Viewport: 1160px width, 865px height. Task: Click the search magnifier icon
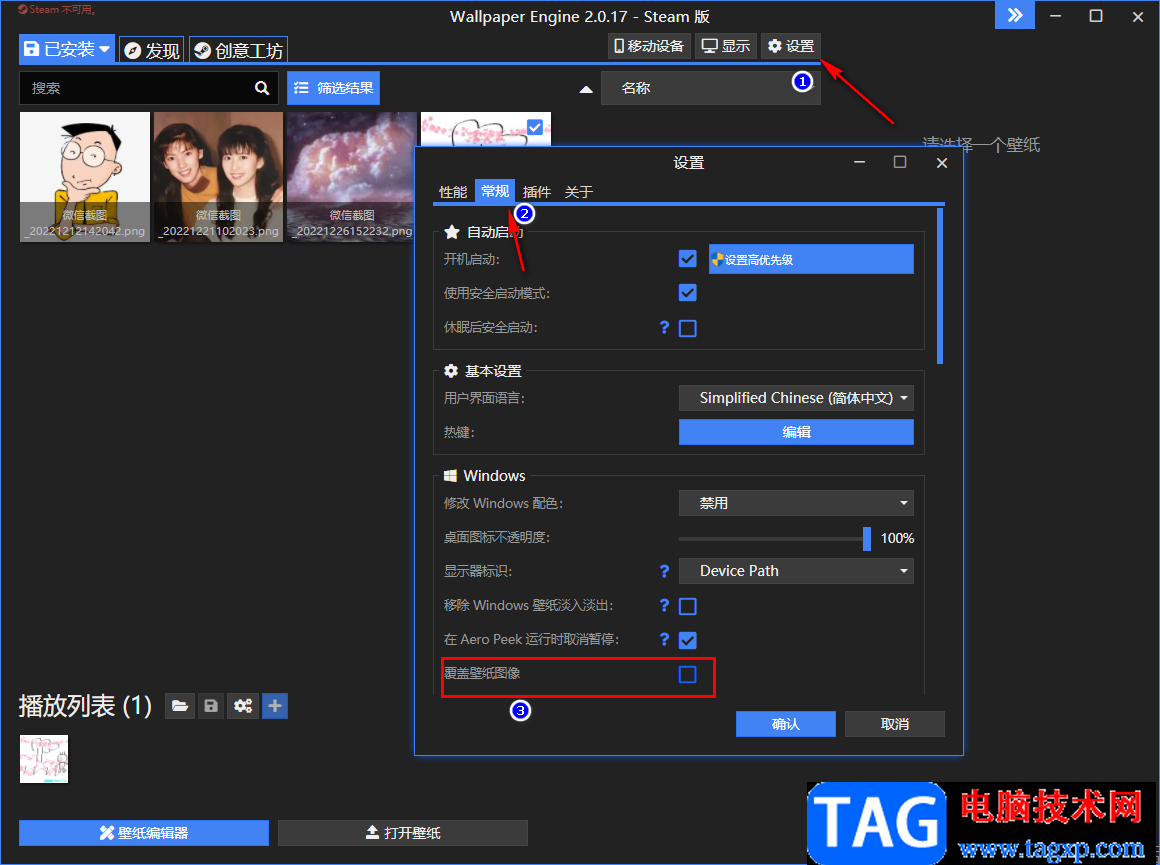click(x=262, y=88)
